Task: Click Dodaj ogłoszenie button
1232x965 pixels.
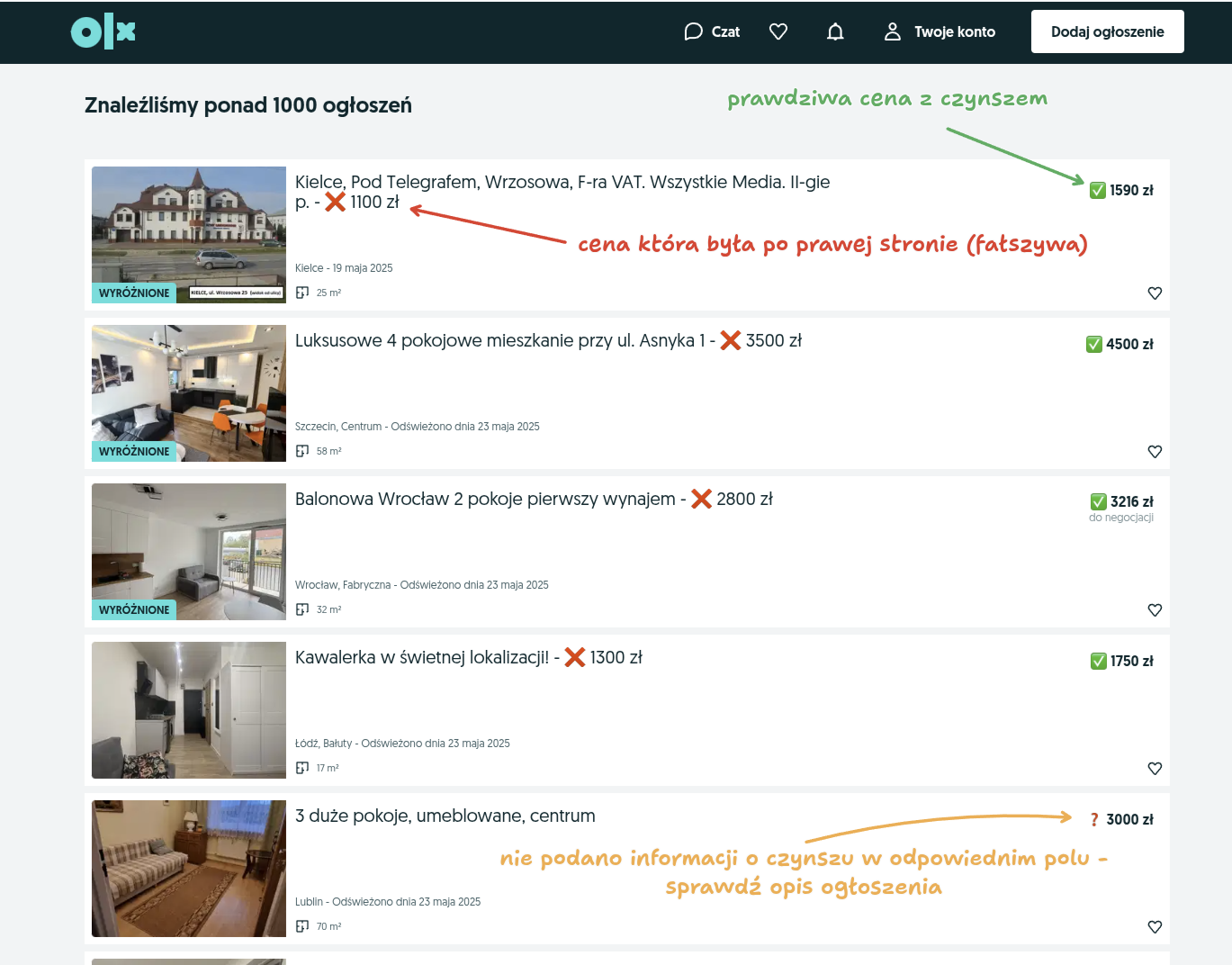Action: (x=1107, y=32)
